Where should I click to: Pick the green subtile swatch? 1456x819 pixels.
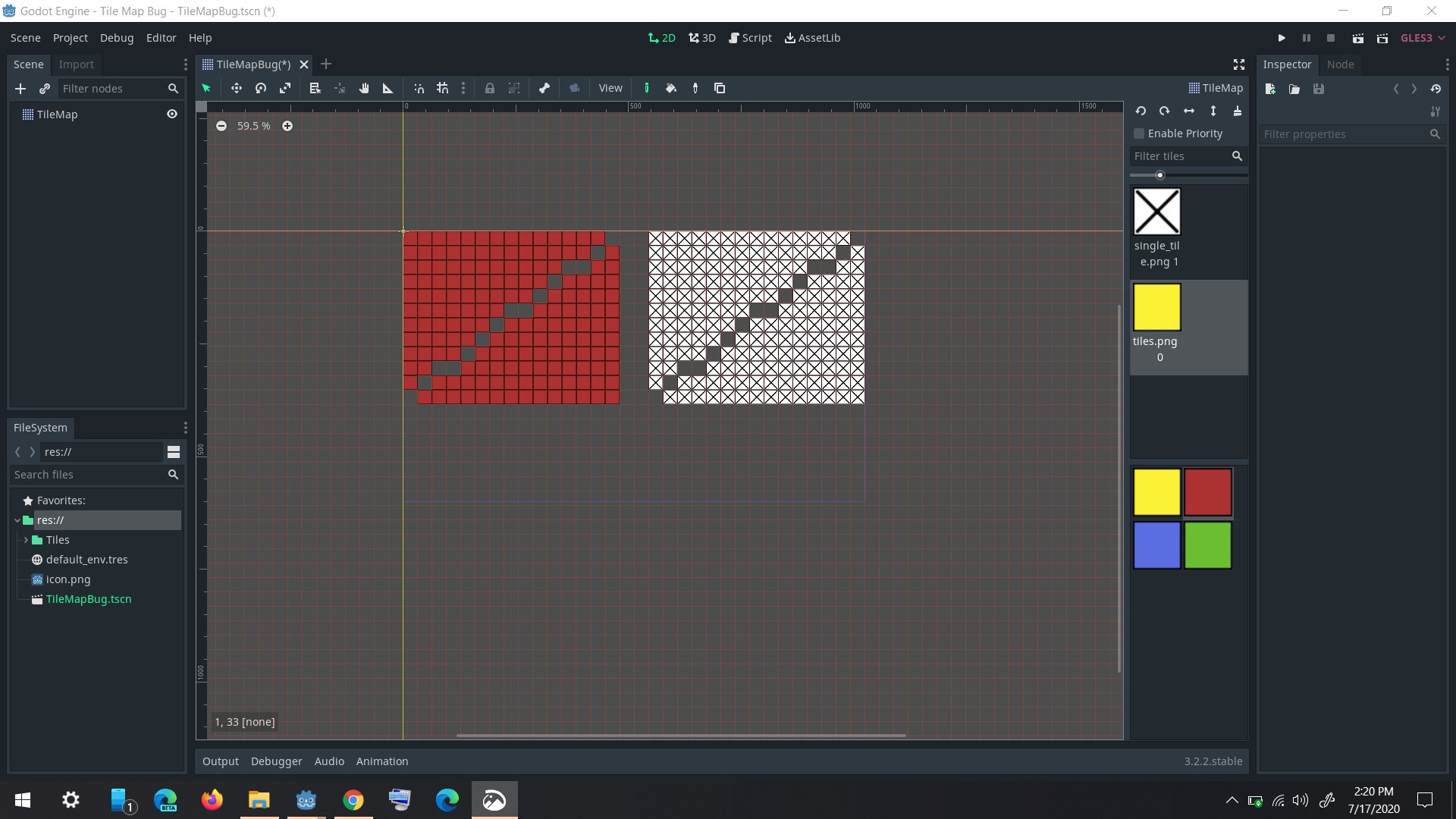(x=1208, y=544)
